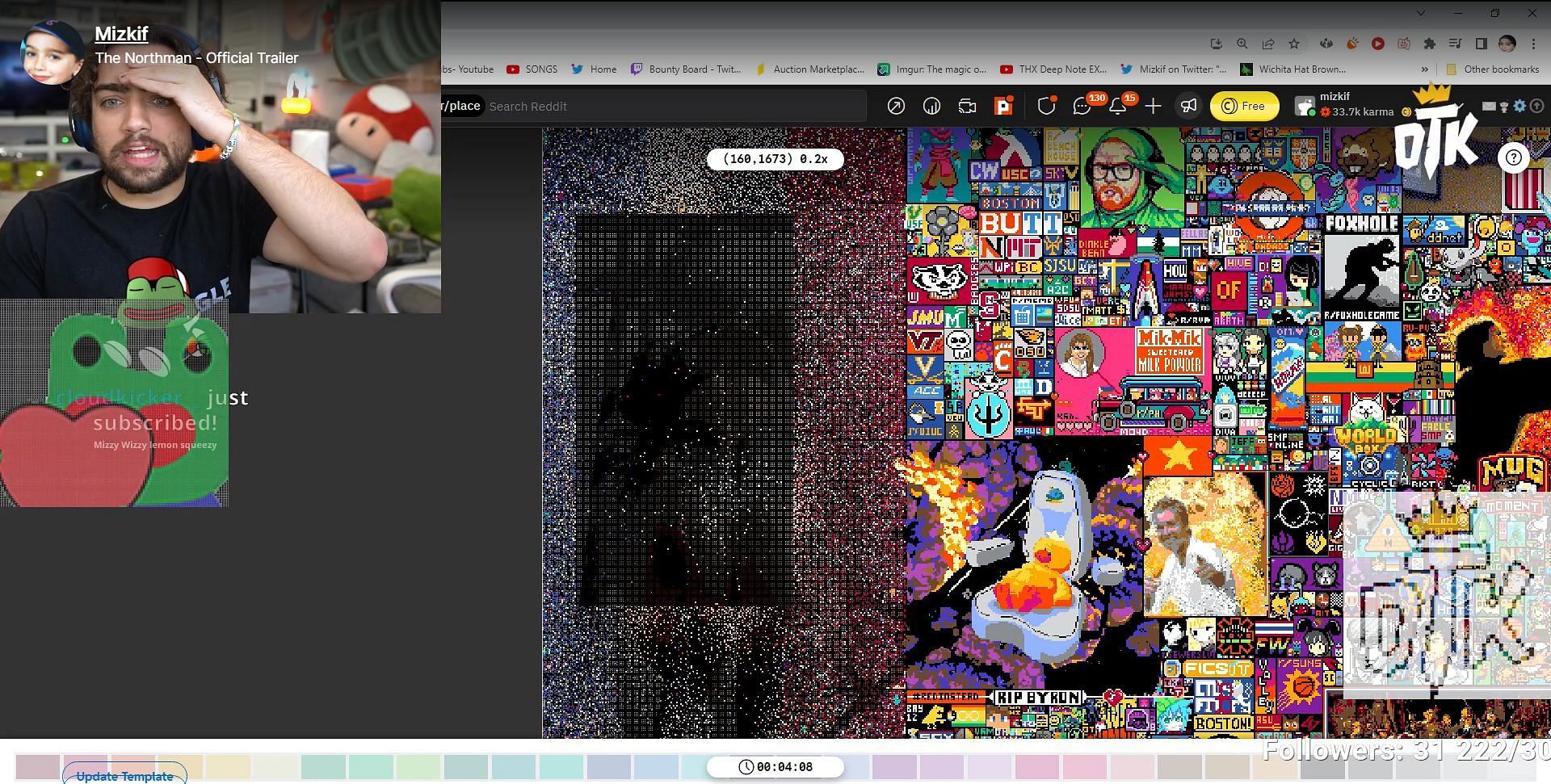Screen dimensions: 1551x784
Task: Open Wichita Hat Brown bookmark
Action: [x=1292, y=69]
